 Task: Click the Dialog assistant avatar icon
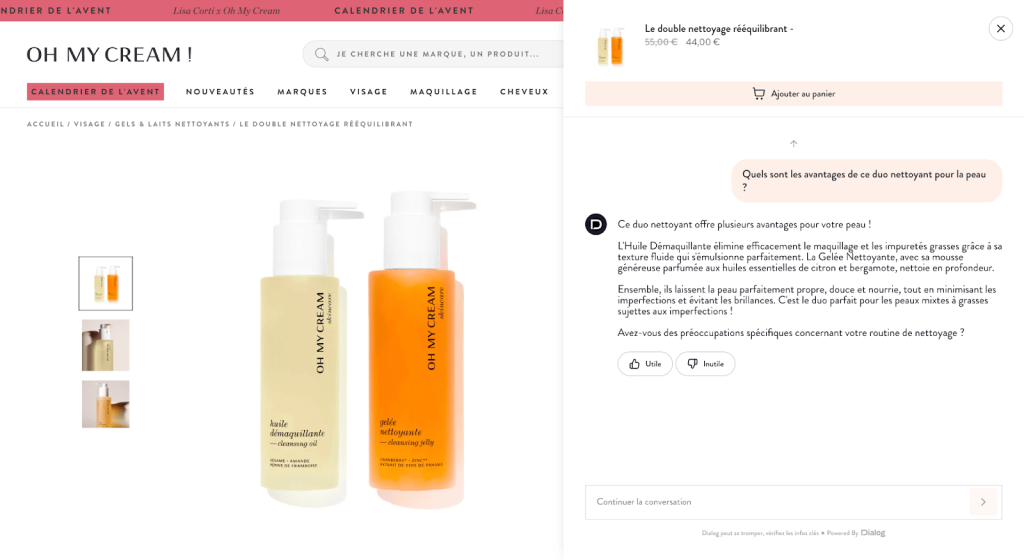[x=596, y=224]
